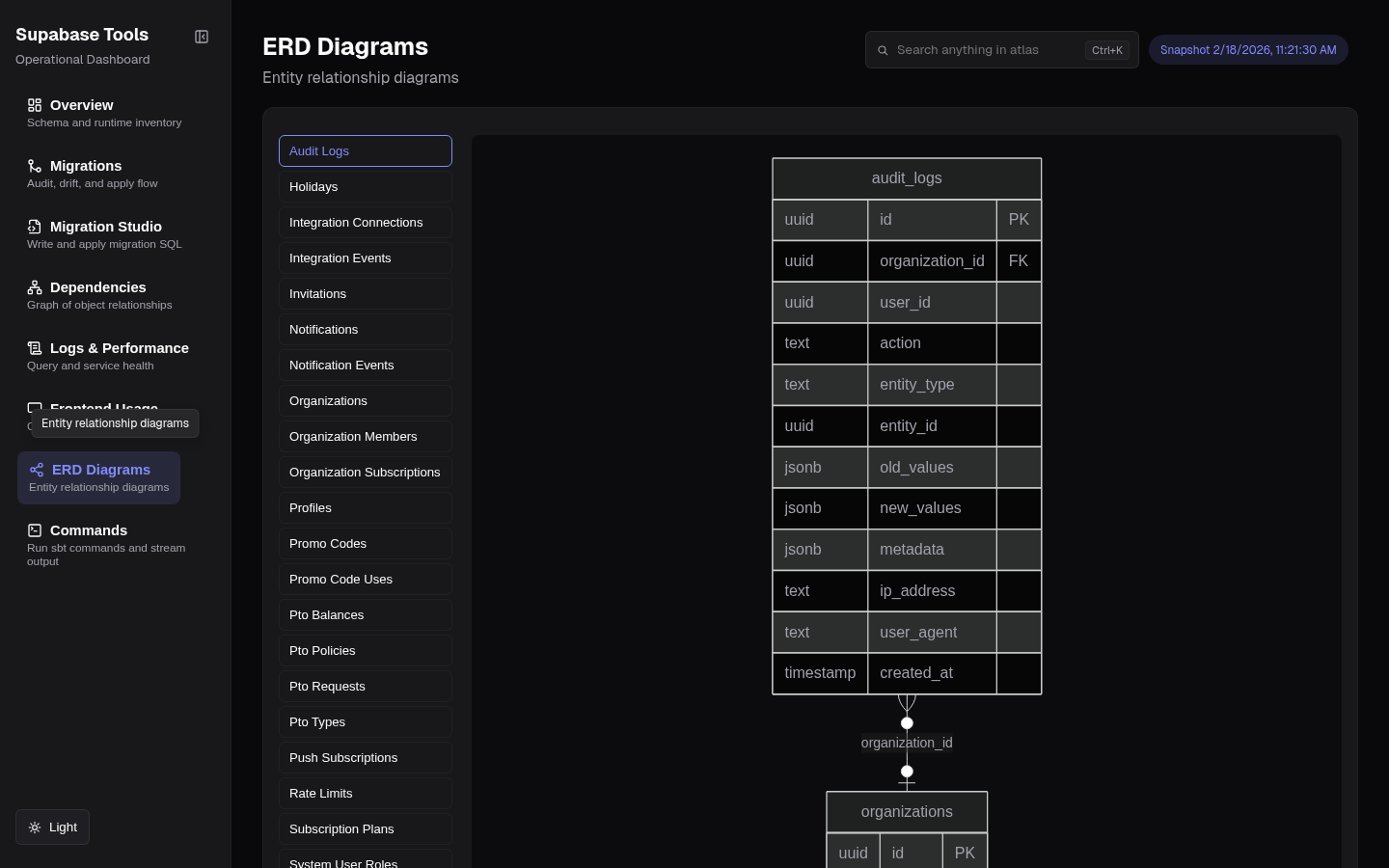Click the ERD Diagrams share-style icon
Viewport: 1389px width, 868px height.
[x=37, y=470]
